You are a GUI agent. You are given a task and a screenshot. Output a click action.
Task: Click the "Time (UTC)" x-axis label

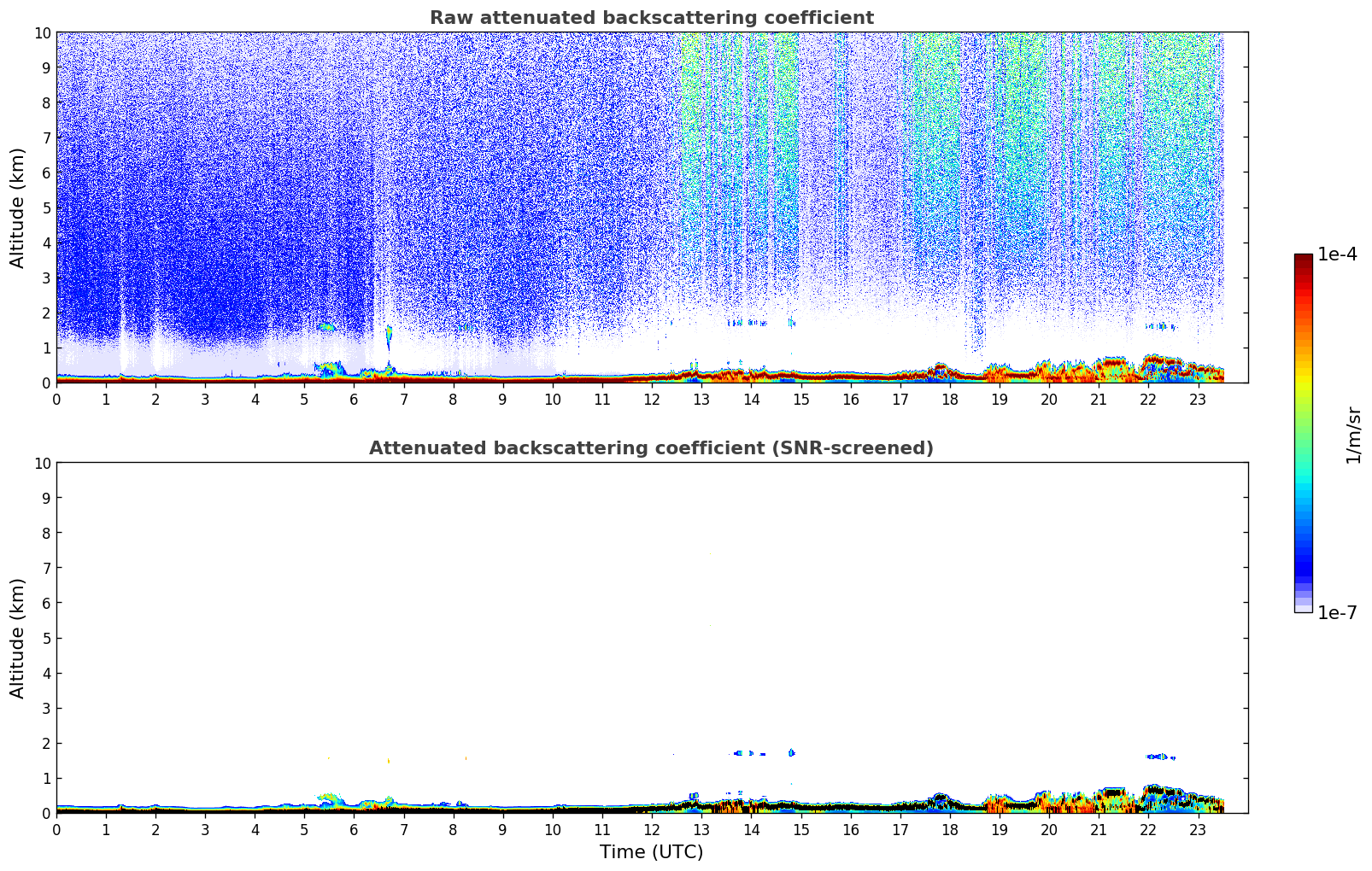(651, 851)
